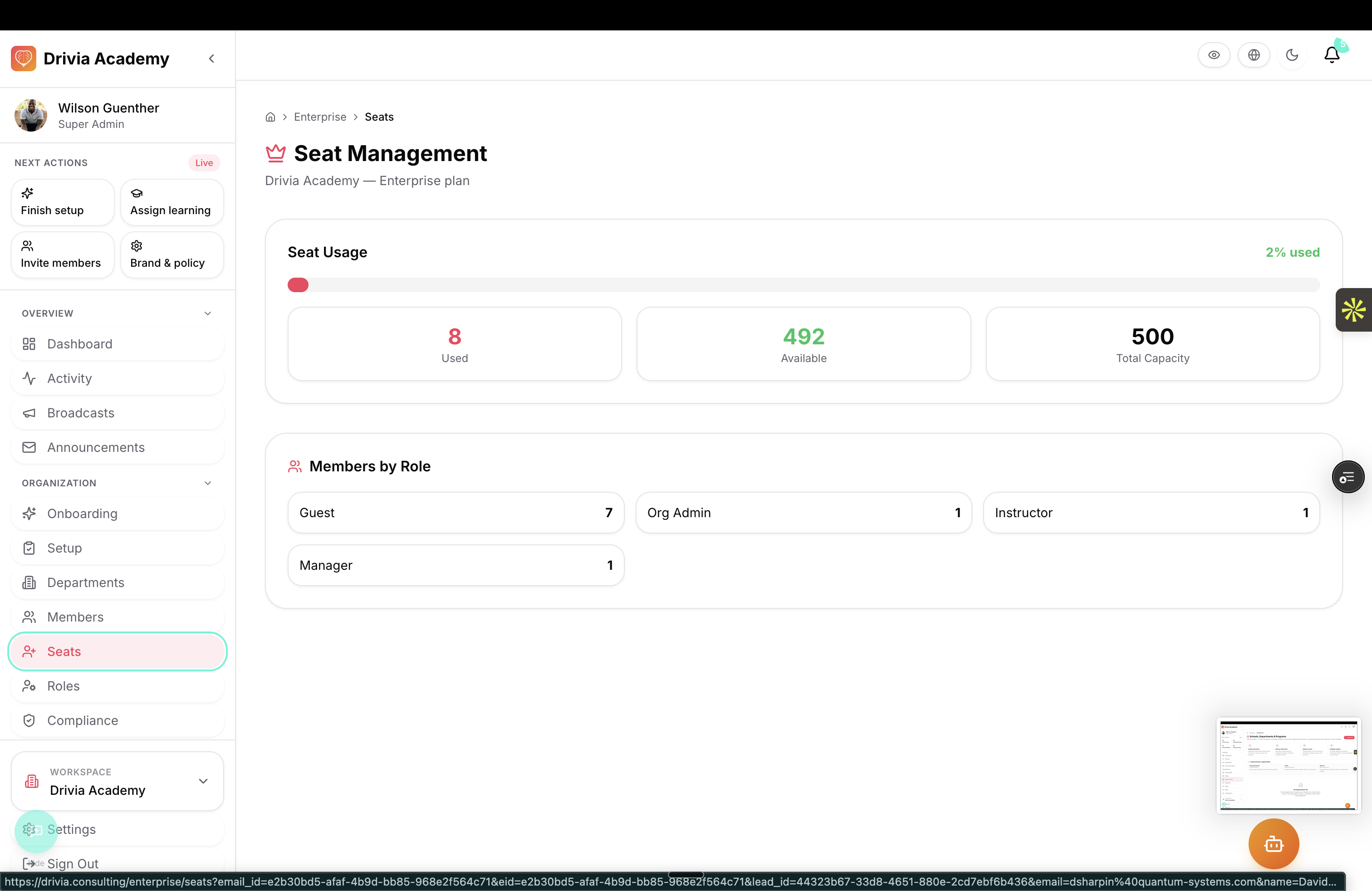Click the home breadcrumb icon
This screenshot has height=891, width=1372.
click(x=270, y=117)
